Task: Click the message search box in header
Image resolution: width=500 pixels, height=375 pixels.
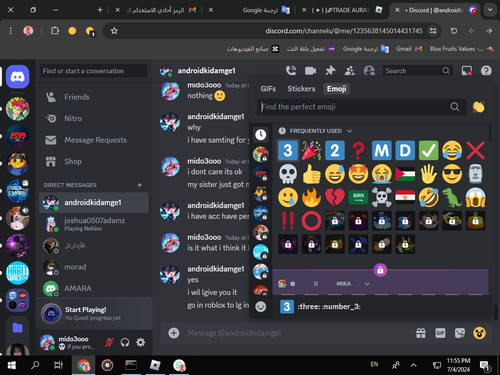Action: point(418,71)
